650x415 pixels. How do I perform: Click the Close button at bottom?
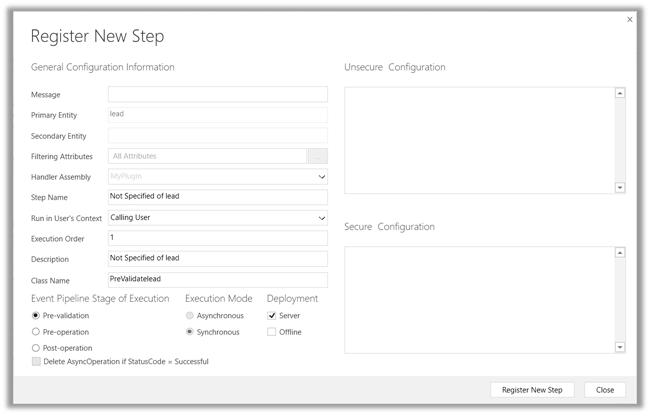605,390
